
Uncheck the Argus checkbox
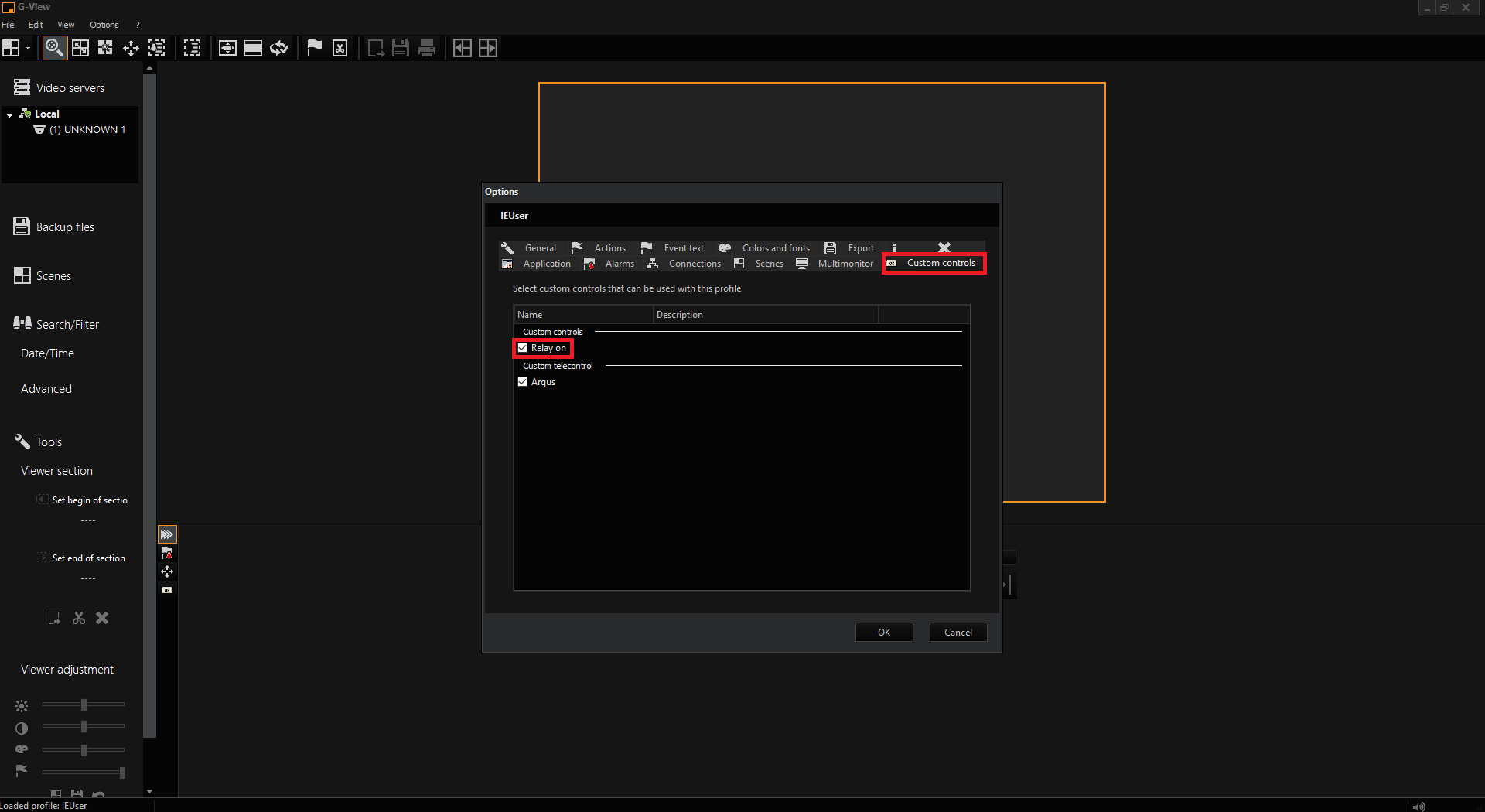tap(523, 382)
